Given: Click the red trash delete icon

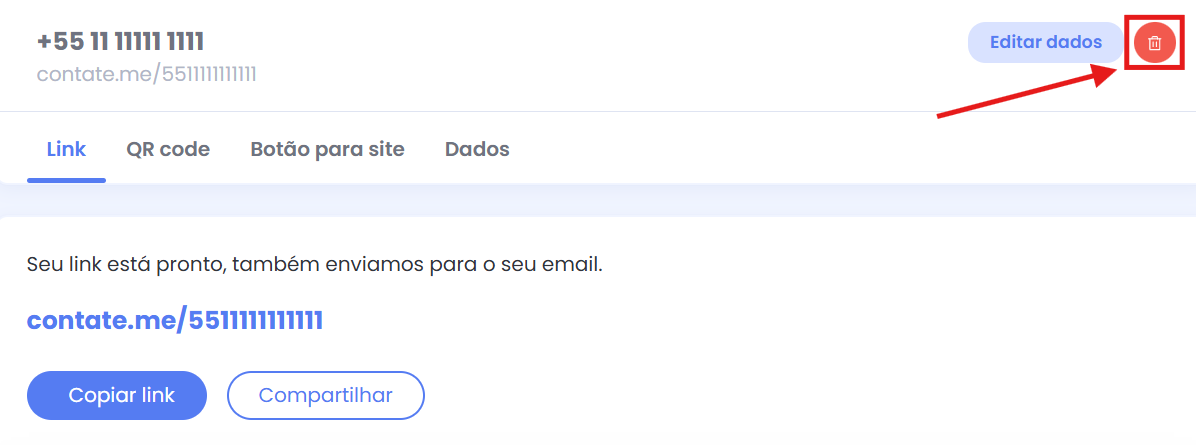Looking at the screenshot, I should click(1154, 43).
